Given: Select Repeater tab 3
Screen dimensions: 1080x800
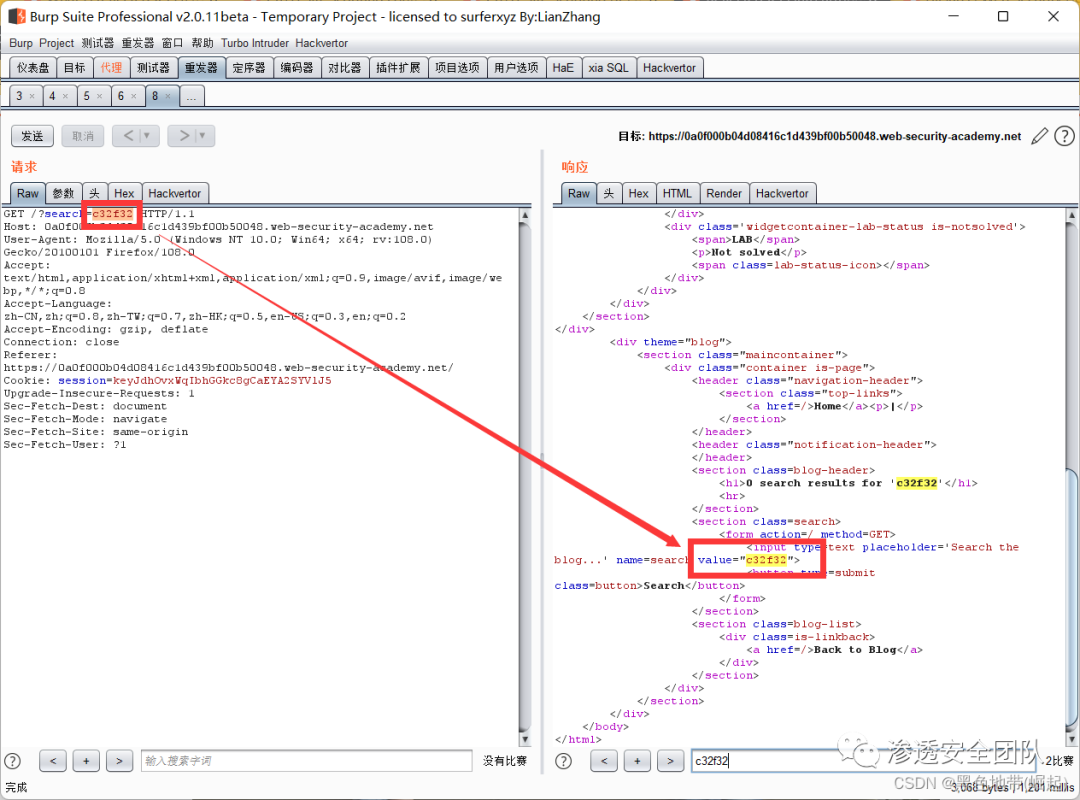Looking at the screenshot, I should pos(19,96).
